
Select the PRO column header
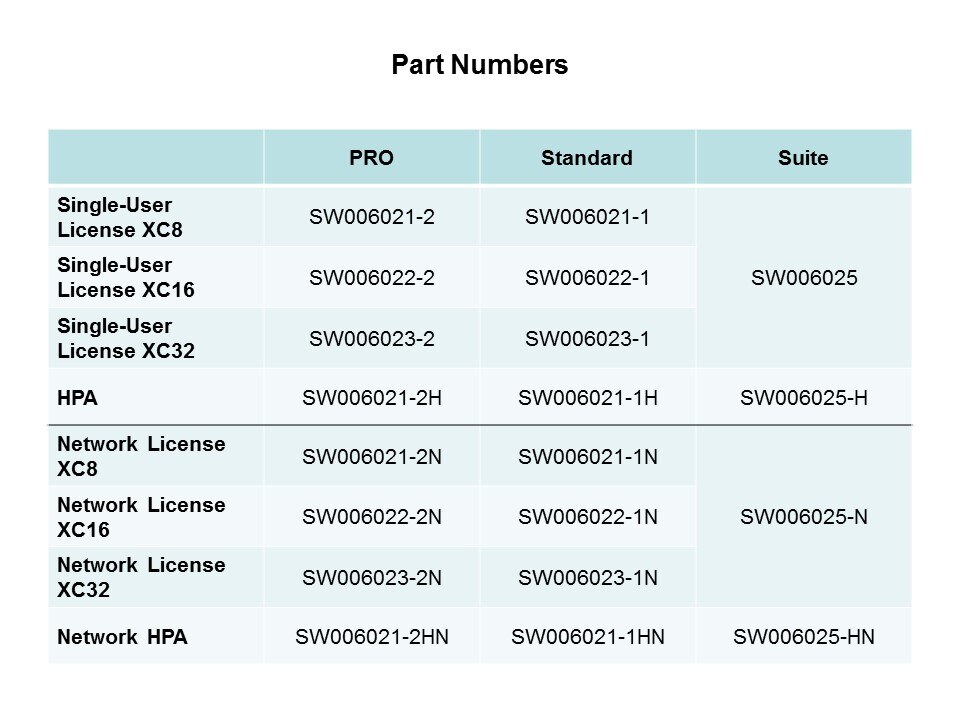pyautogui.click(x=371, y=158)
